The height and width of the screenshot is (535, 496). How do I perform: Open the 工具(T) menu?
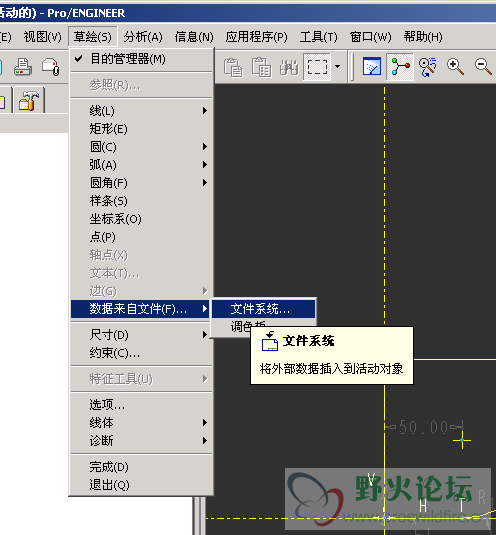318,37
